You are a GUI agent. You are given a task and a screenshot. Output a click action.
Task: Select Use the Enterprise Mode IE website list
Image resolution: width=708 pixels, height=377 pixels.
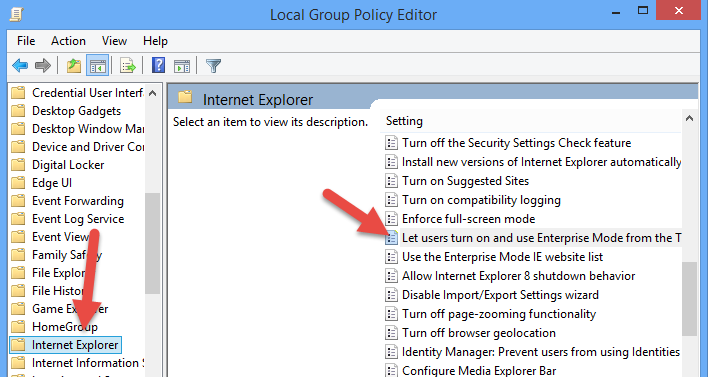[x=503, y=257]
